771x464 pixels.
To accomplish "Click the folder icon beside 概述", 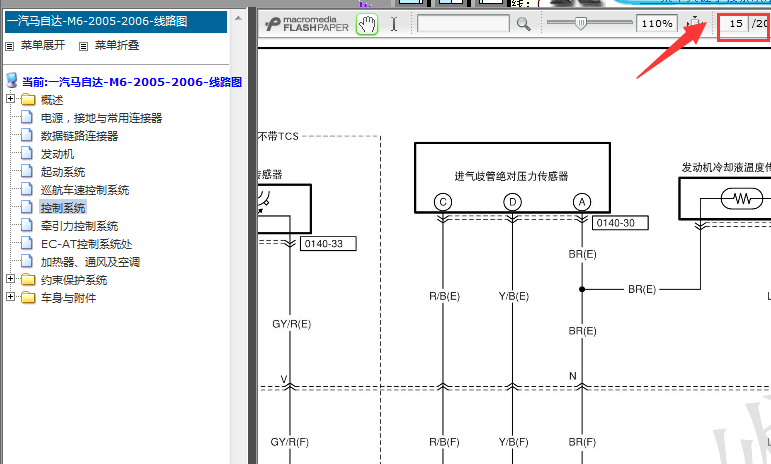I will pos(28,100).
